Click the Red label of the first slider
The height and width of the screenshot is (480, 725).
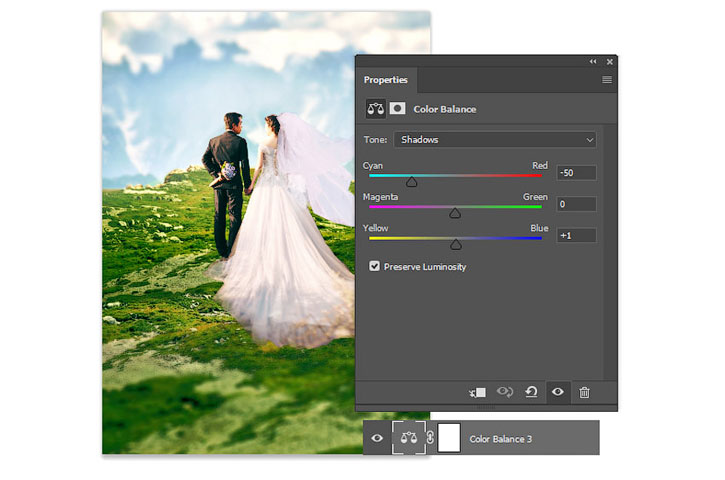tap(540, 166)
